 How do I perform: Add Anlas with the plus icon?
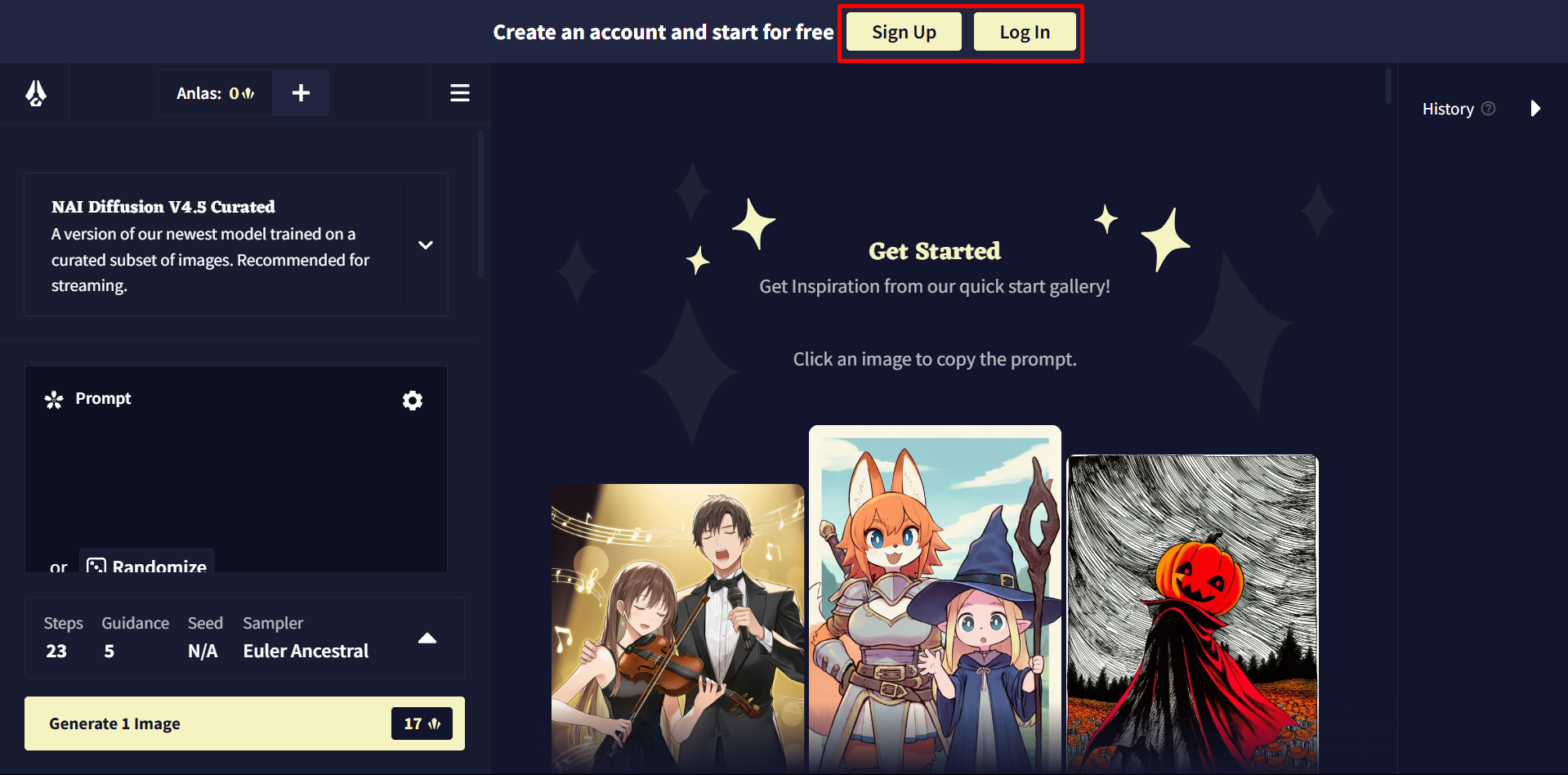[x=301, y=93]
